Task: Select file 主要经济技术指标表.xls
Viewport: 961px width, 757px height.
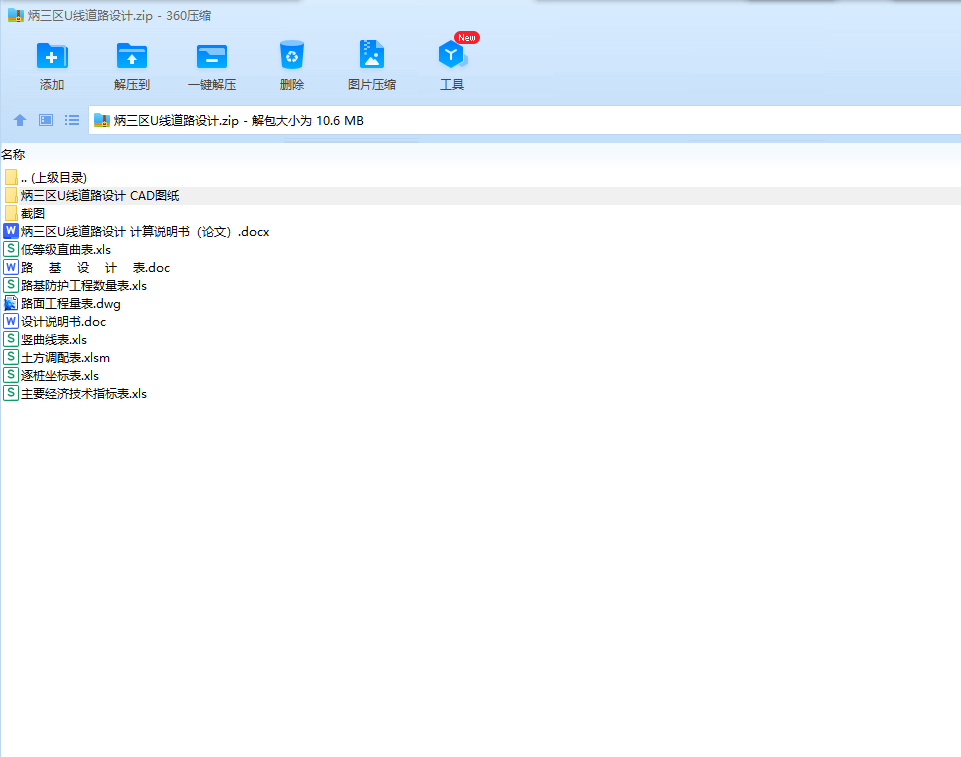Action: 84,394
